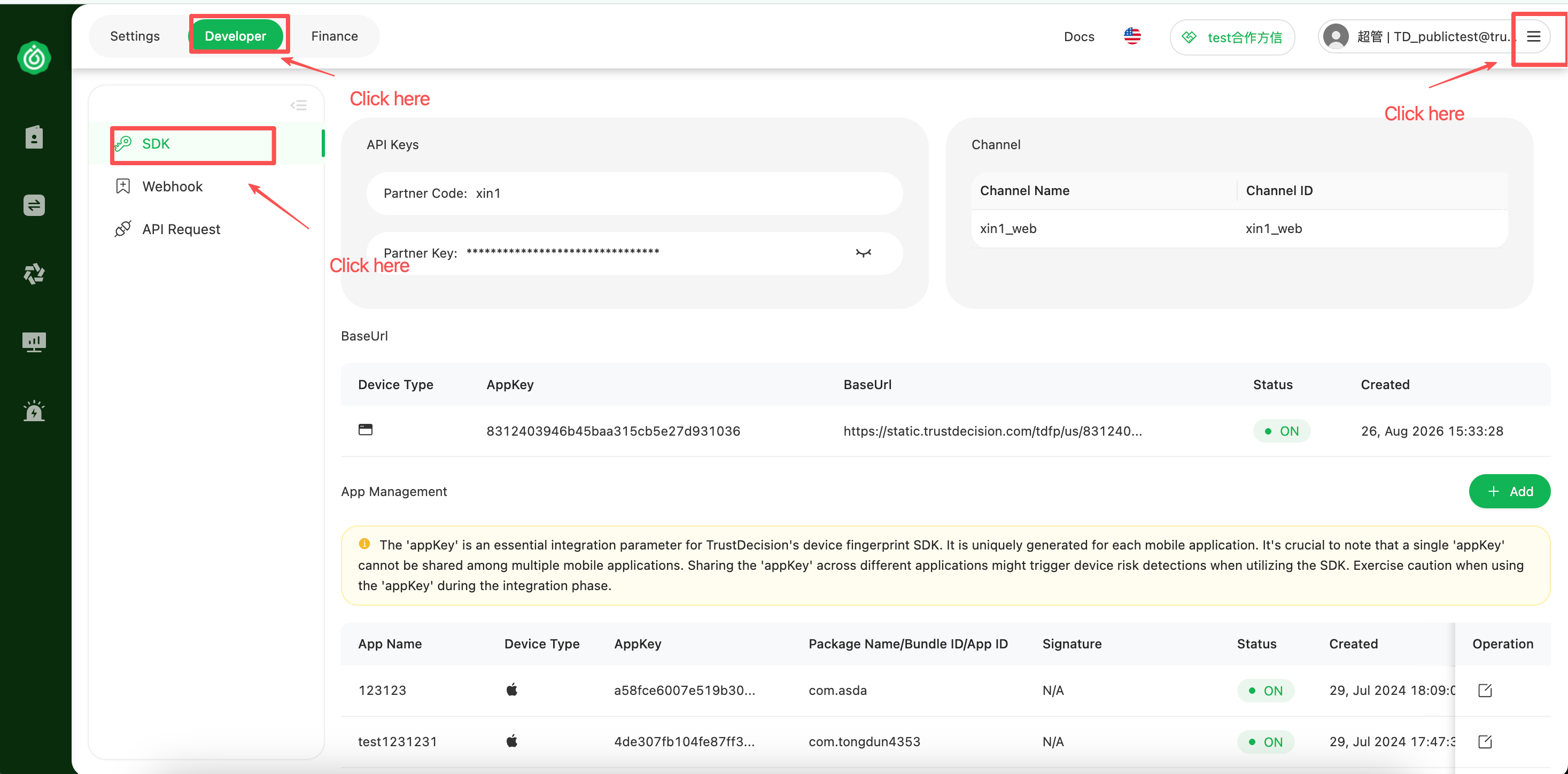1568x774 pixels.
Task: Switch to the Finance tab
Action: [x=334, y=36]
